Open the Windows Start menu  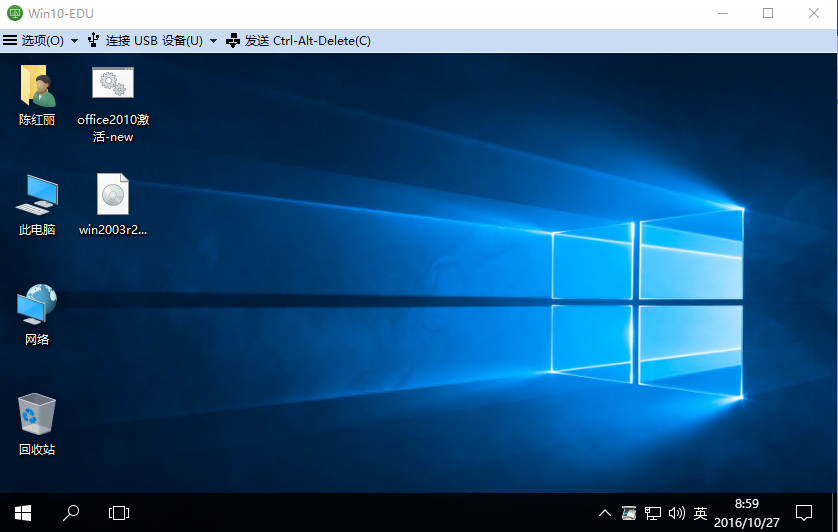pos(22,513)
